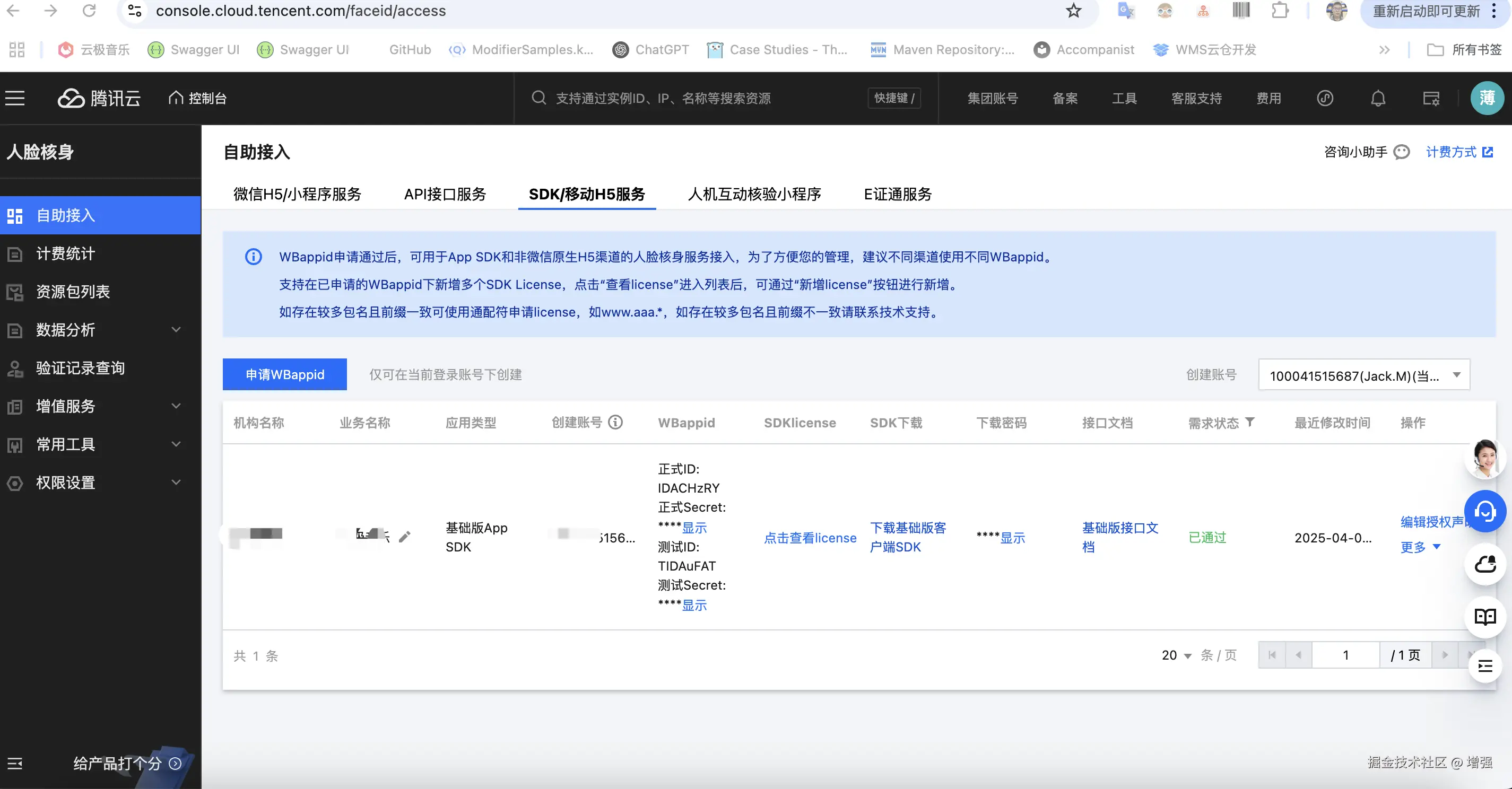1512x789 pixels.
Task: Click the notification bell icon
Action: pyautogui.click(x=1378, y=98)
